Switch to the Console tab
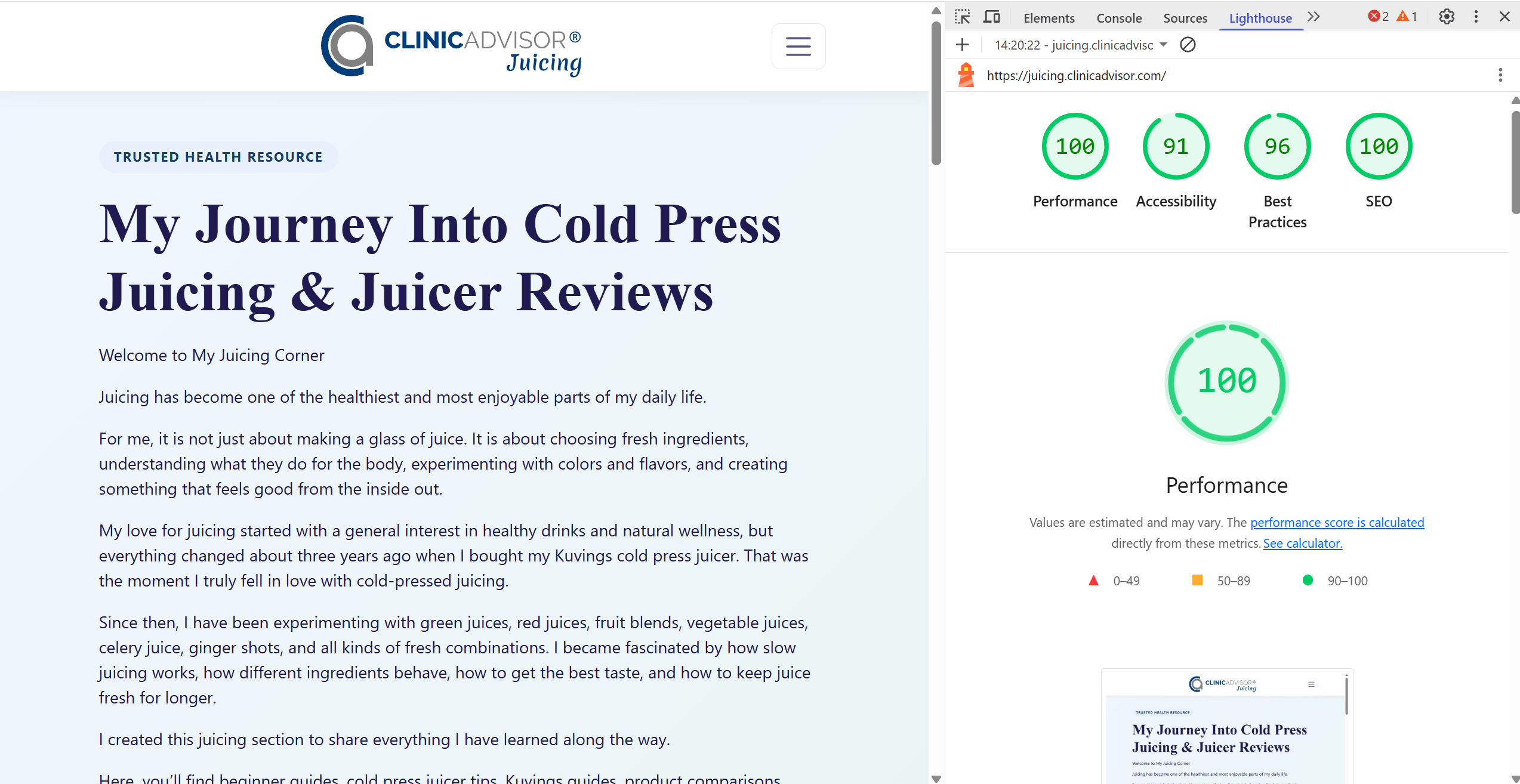The height and width of the screenshot is (784, 1520). (1119, 18)
